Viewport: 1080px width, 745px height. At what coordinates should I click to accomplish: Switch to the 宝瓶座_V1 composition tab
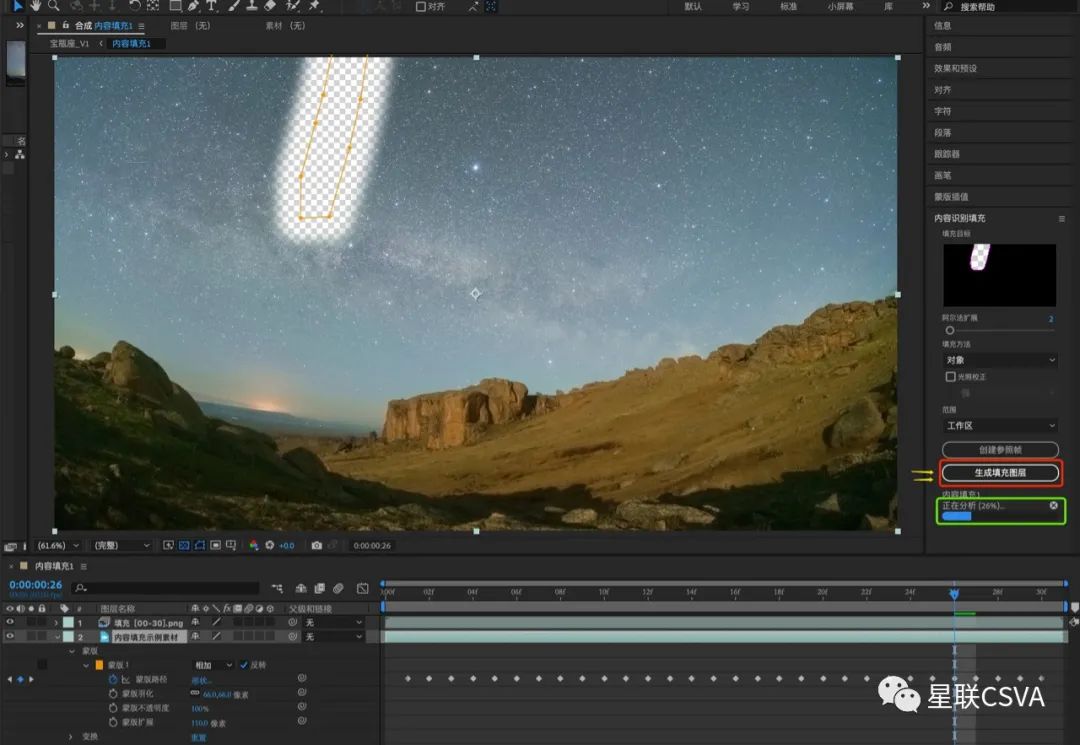[71, 44]
